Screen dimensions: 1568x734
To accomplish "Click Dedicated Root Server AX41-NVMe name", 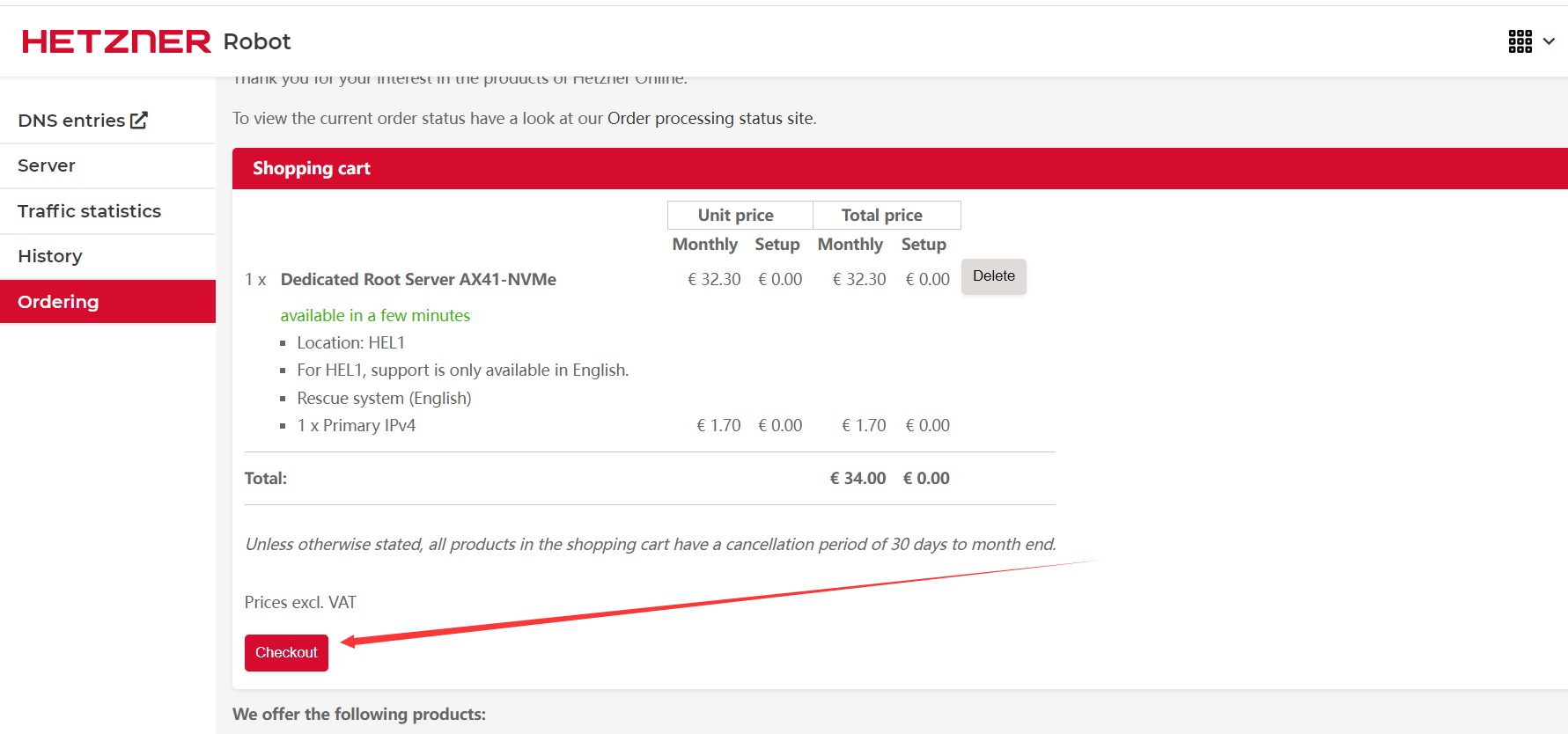I will [418, 279].
